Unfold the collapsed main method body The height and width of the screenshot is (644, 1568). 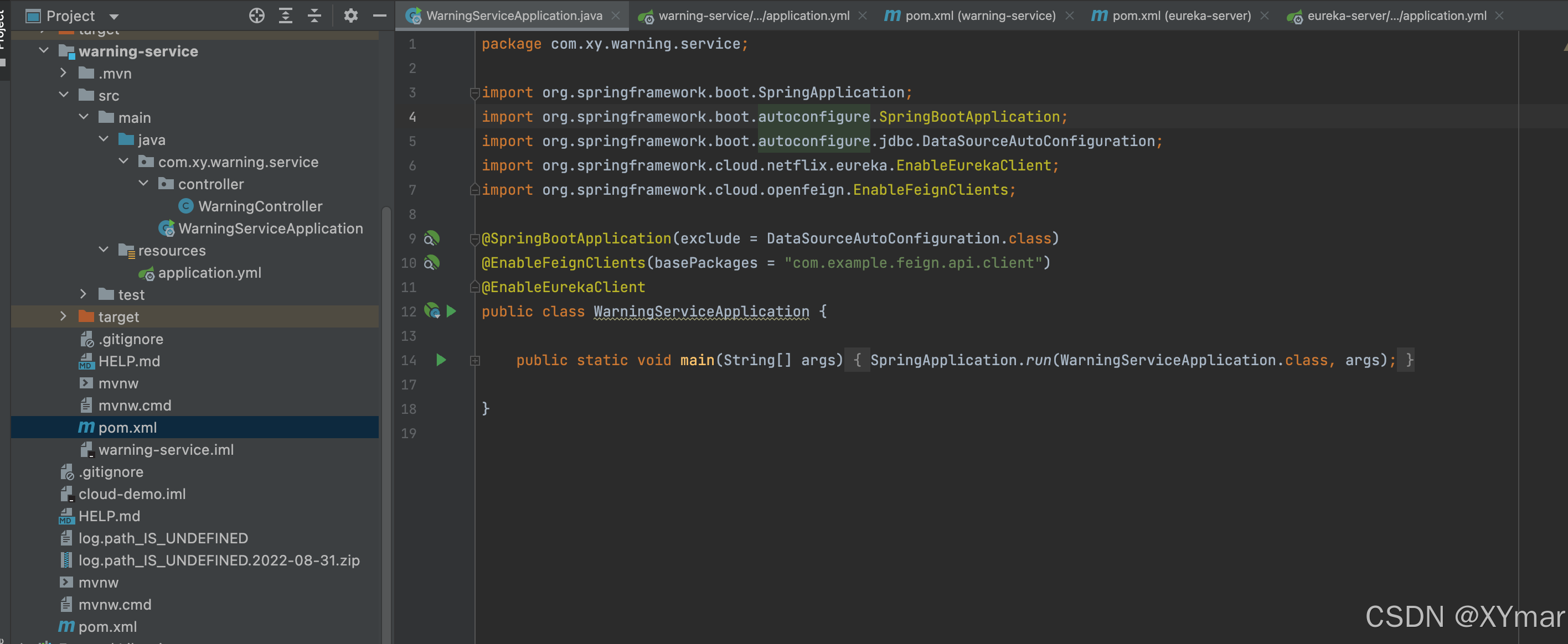[475, 361]
